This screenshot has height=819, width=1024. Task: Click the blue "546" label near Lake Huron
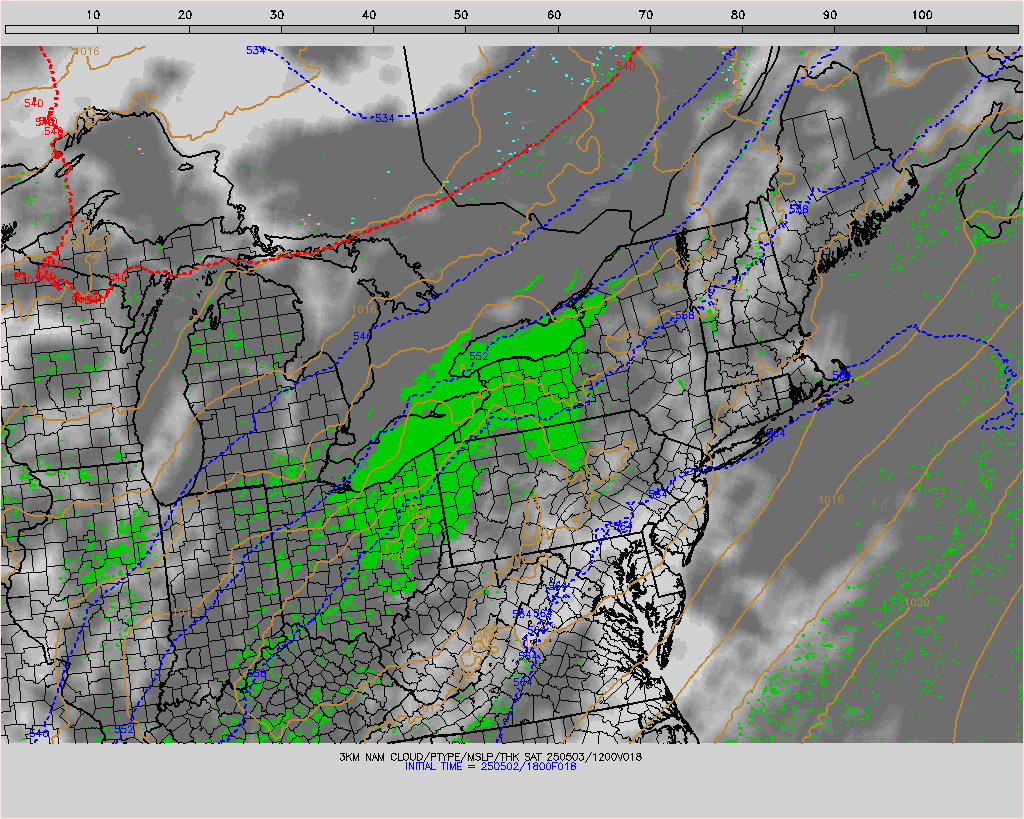pyautogui.click(x=362, y=336)
